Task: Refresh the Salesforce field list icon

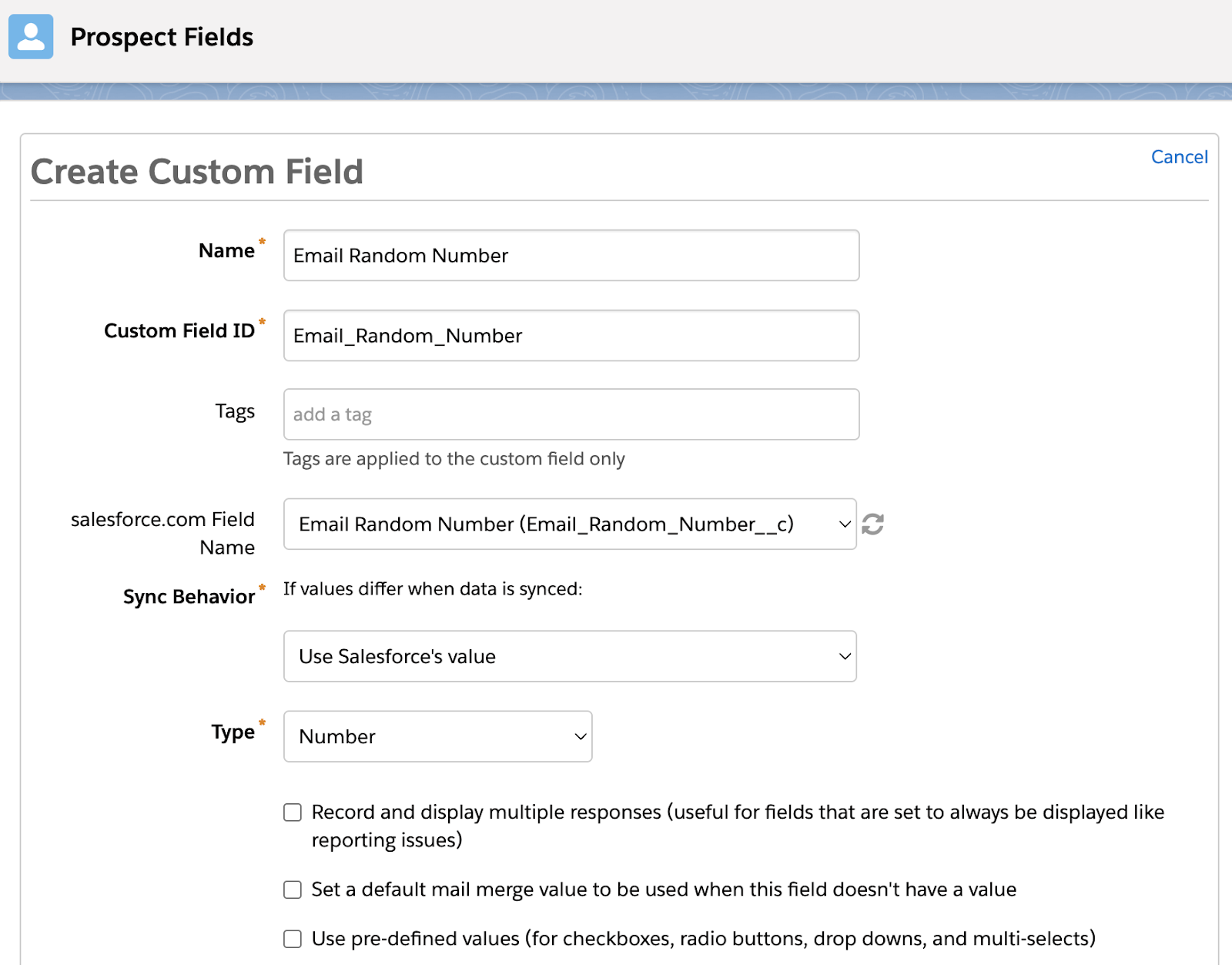Action: pos(872,524)
